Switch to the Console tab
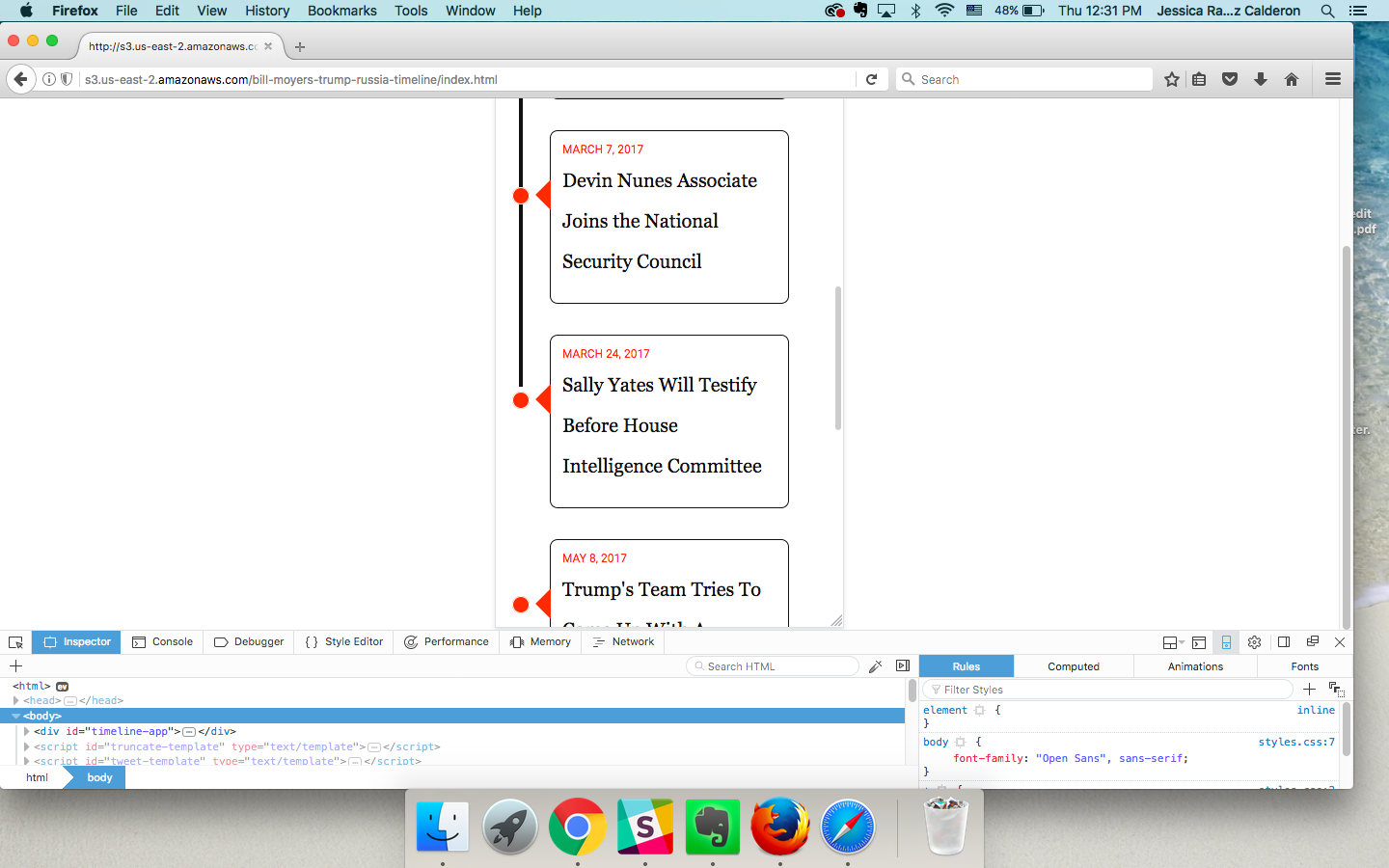This screenshot has height=868, width=1389. click(162, 642)
